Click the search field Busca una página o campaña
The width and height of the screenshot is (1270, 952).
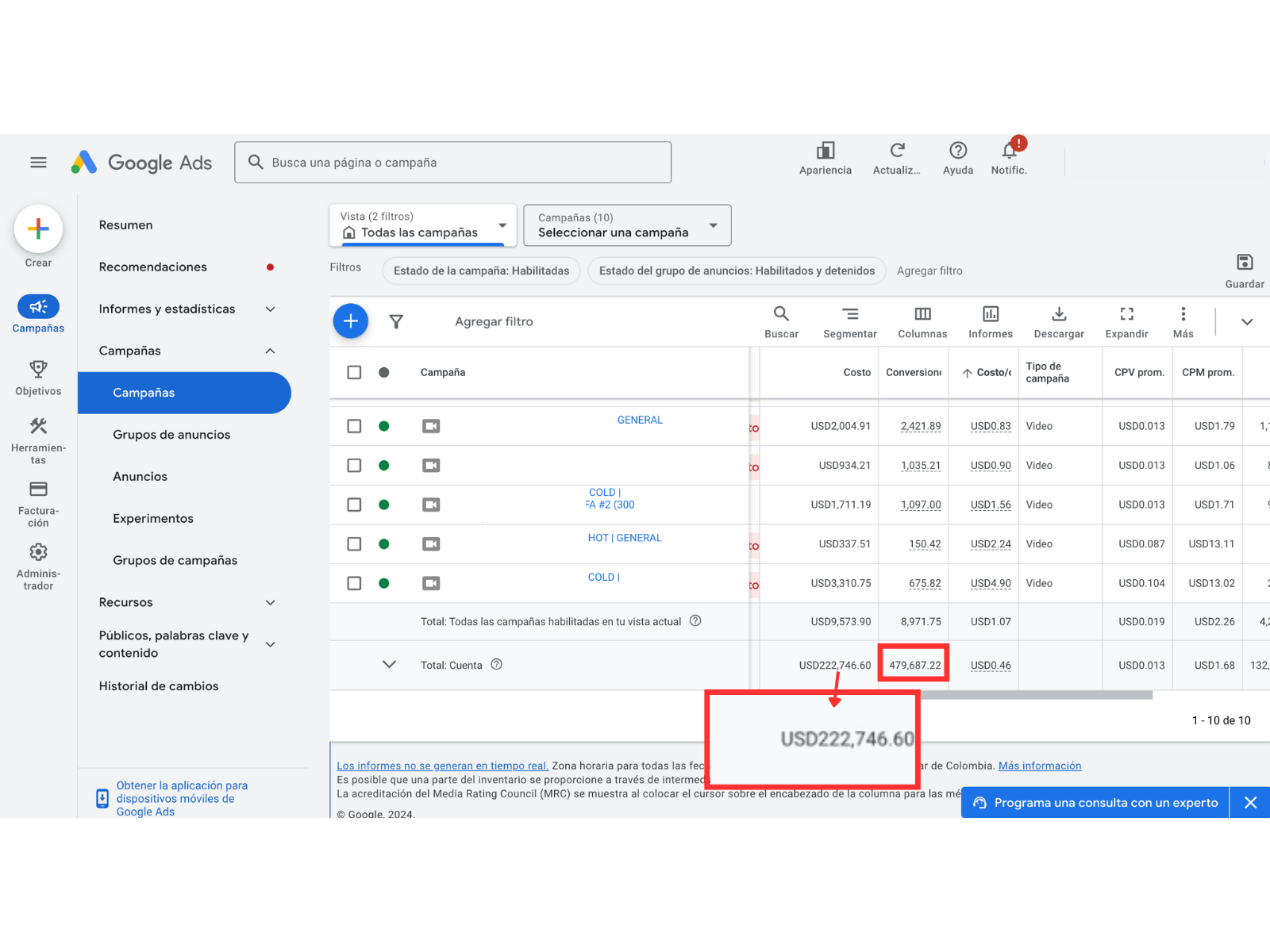pyautogui.click(x=452, y=163)
